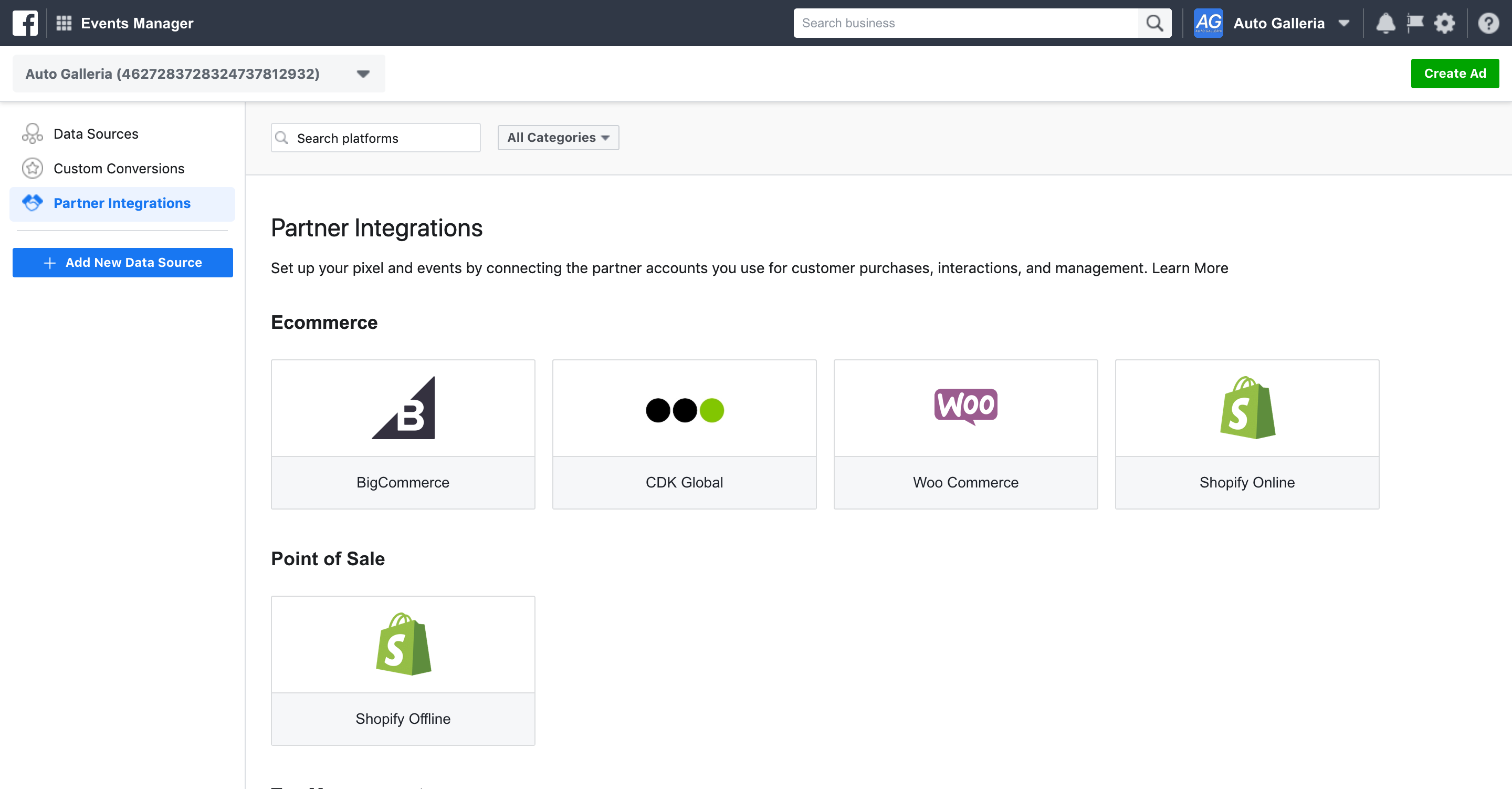Focus the Search business field
This screenshot has height=789, width=1512.
coord(965,23)
